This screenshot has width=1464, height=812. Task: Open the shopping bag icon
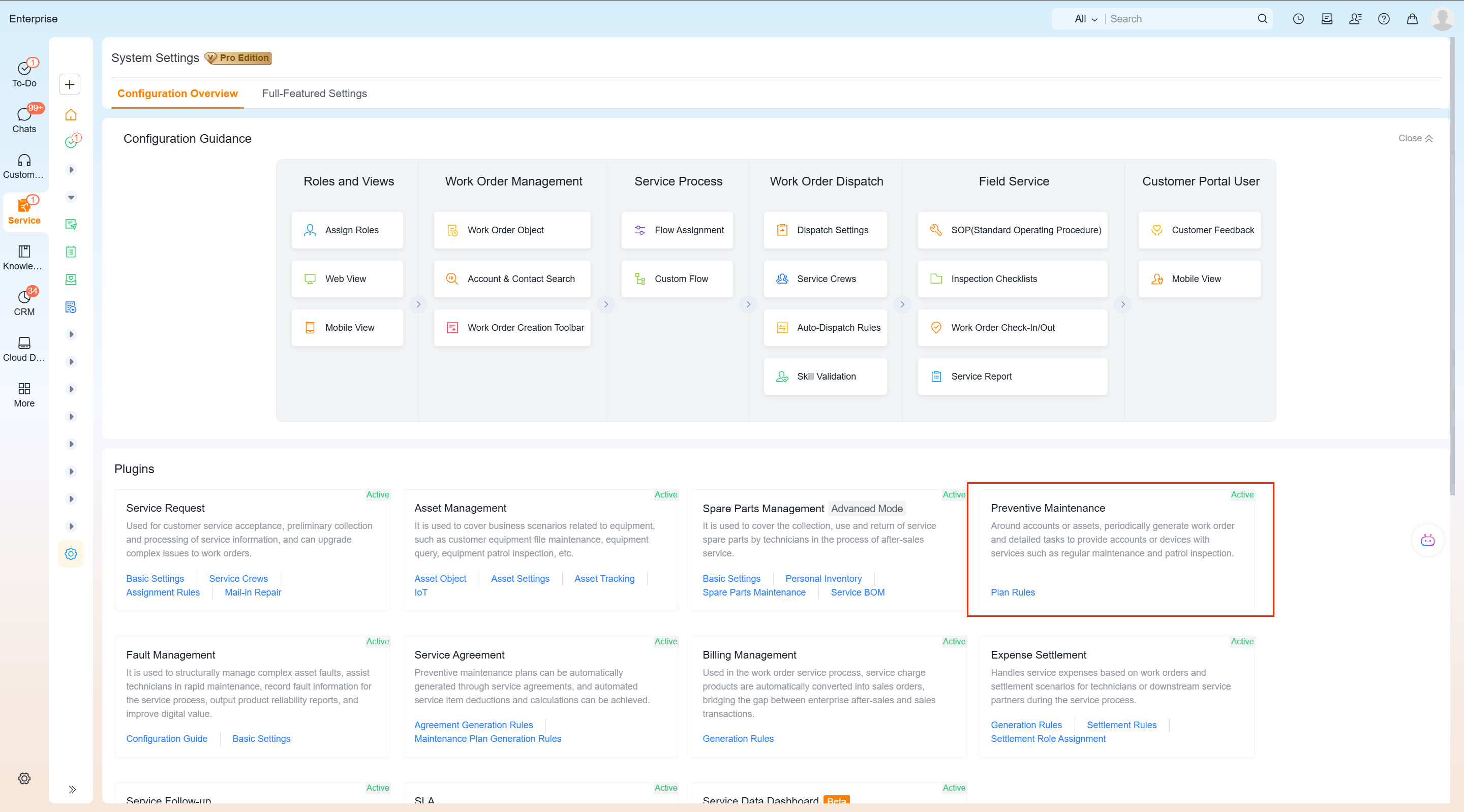1412,19
